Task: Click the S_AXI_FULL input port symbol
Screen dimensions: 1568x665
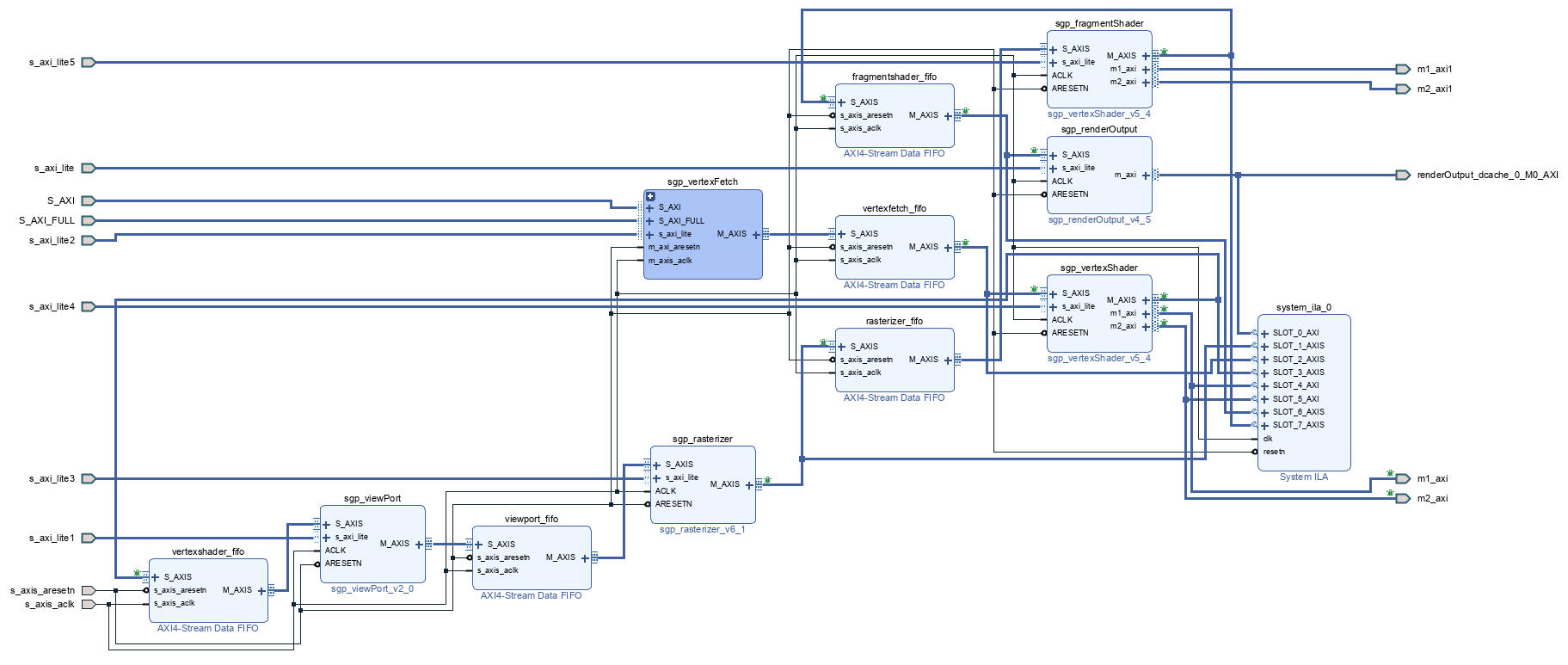Action: [88, 220]
